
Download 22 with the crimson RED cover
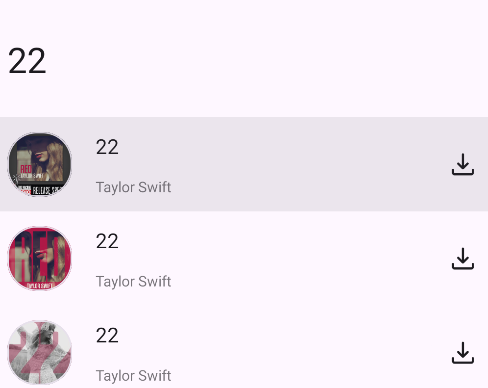point(463,258)
